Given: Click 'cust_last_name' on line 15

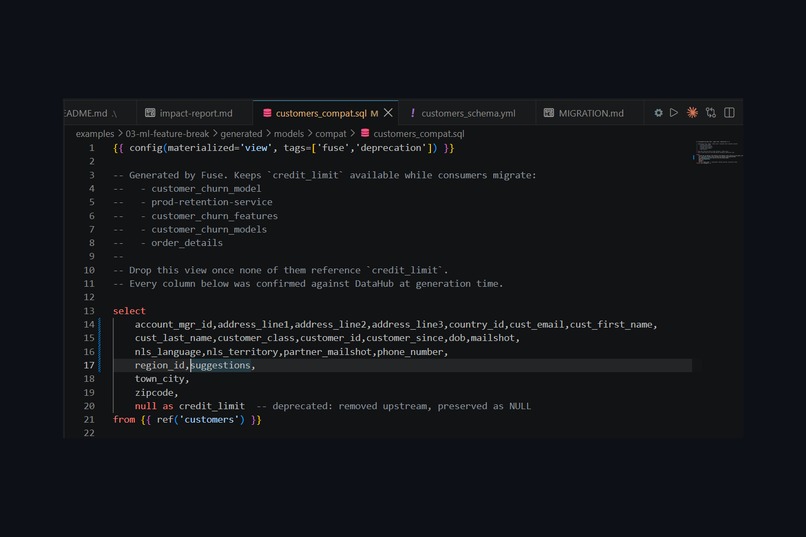Looking at the screenshot, I should 173,338.
